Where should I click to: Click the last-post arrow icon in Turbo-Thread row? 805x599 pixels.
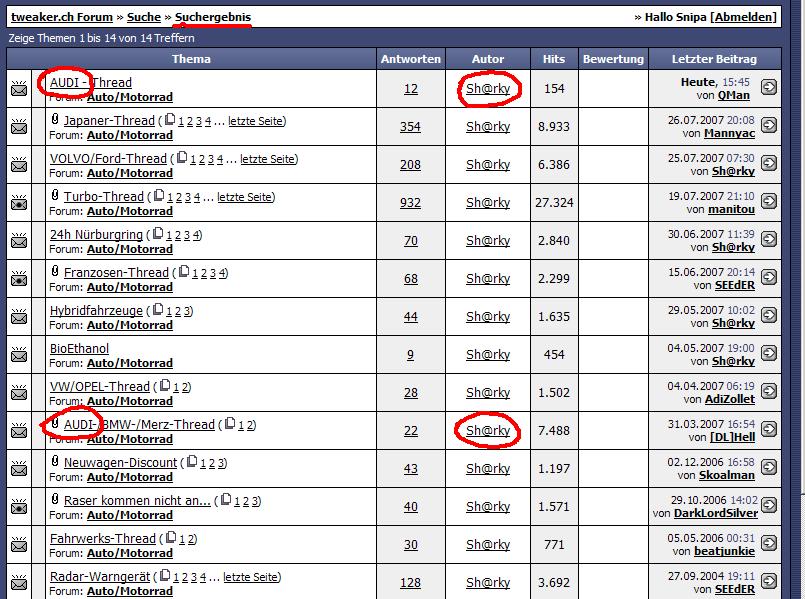pyautogui.click(x=769, y=202)
